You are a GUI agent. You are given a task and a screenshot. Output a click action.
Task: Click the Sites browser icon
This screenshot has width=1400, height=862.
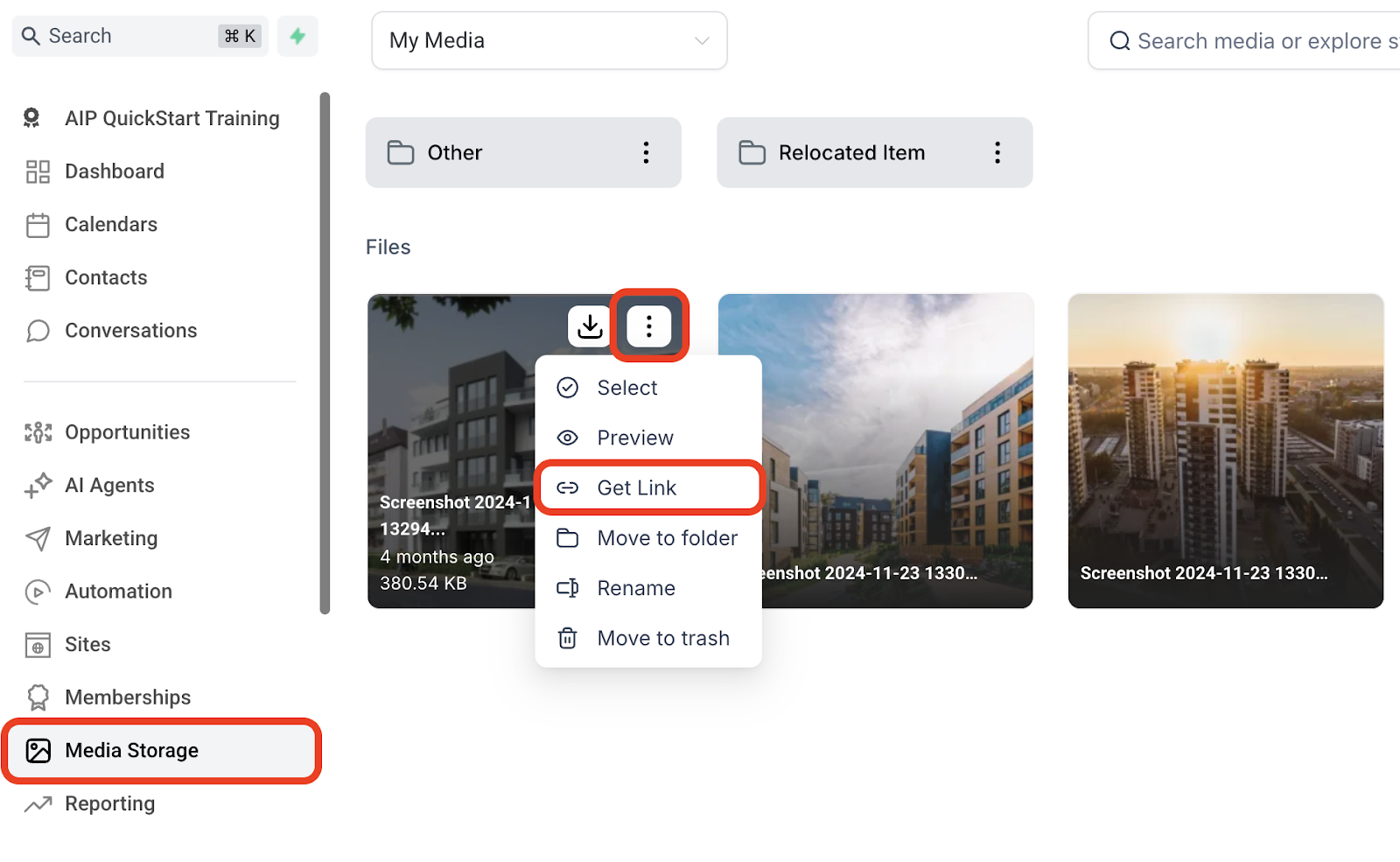(38, 645)
